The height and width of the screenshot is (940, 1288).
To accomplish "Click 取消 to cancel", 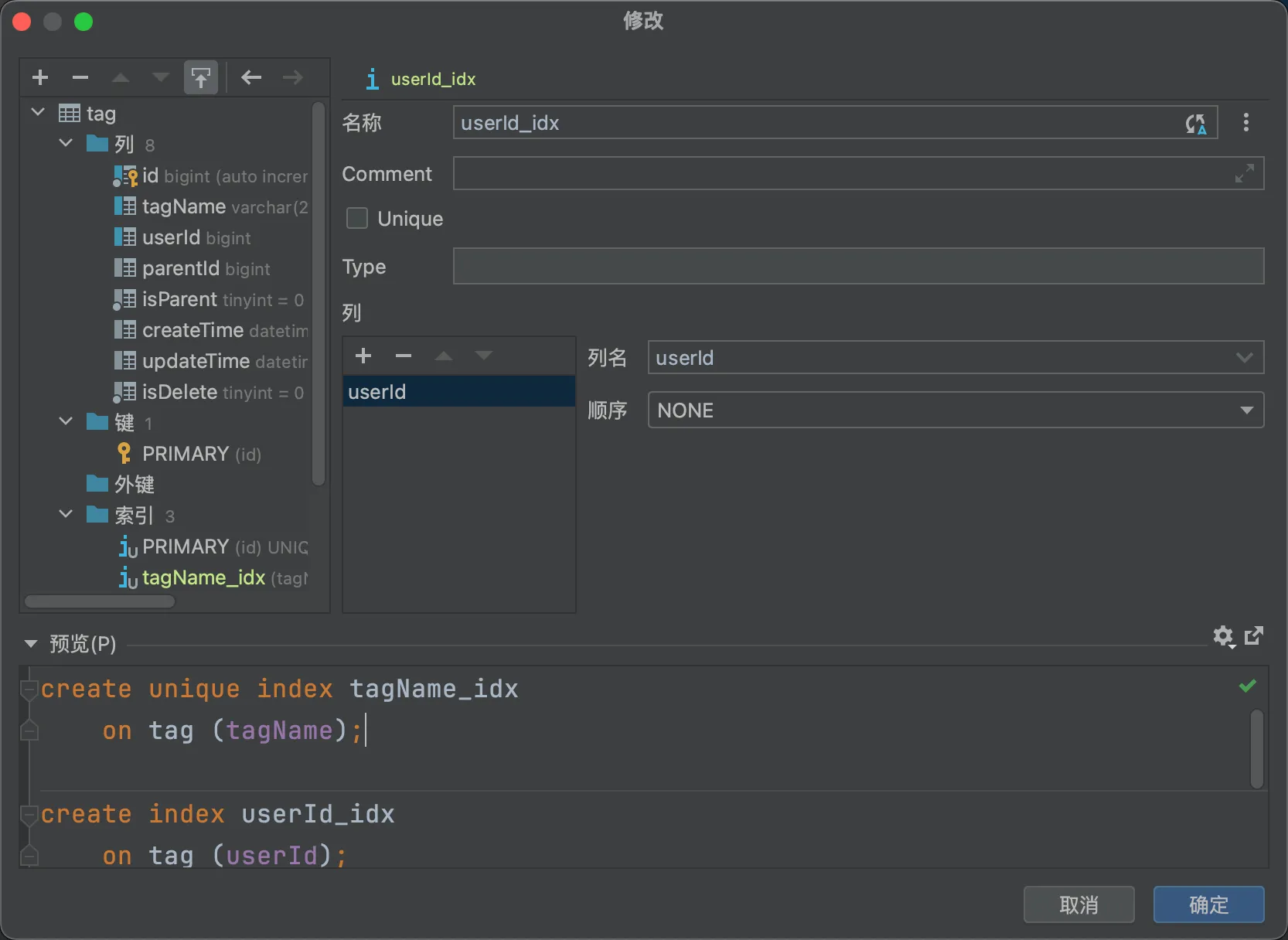I will coord(1078,904).
